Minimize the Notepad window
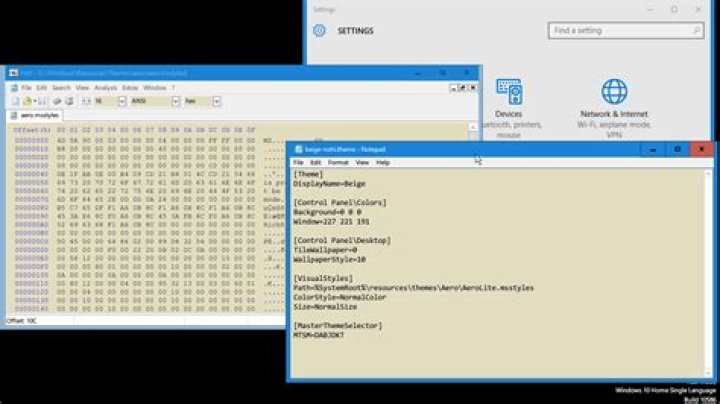The image size is (720, 404). pos(652,150)
